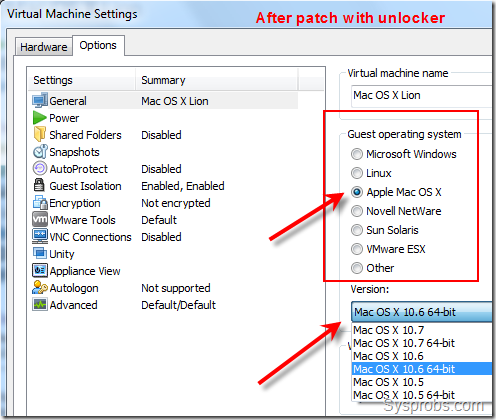Click the 'Enabled, Enabled' summary text
496x420 pixels.
[x=183, y=186]
